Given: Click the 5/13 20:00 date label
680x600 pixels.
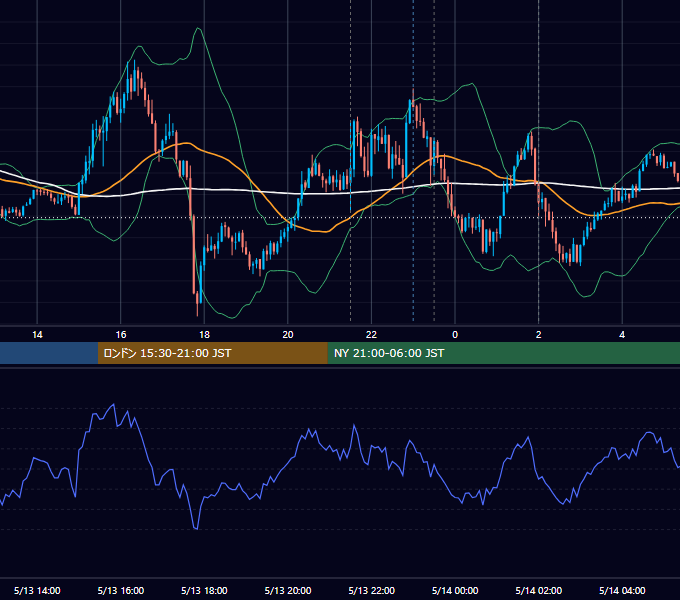Looking at the screenshot, I should [288, 590].
